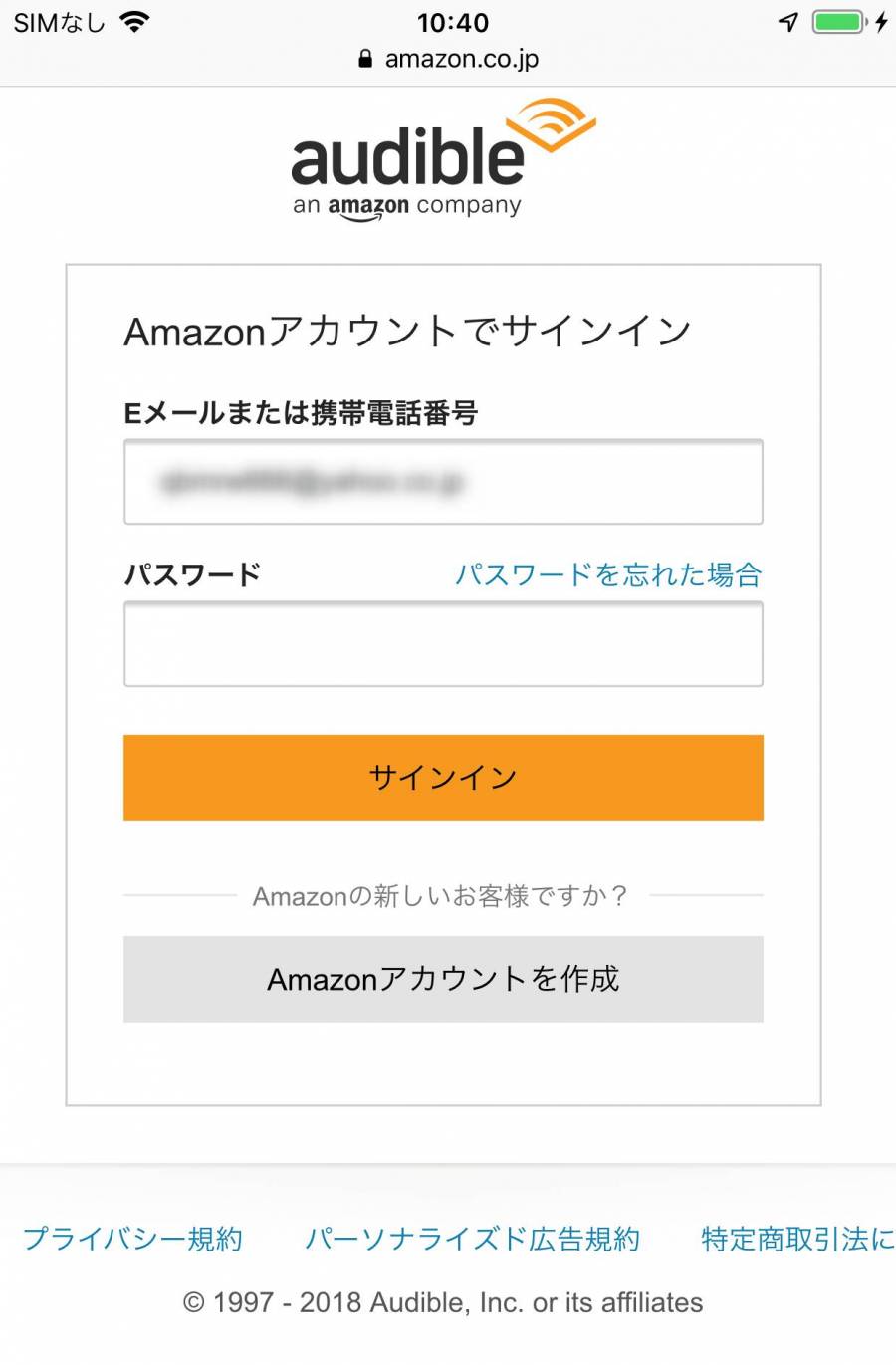Tap the charging bolt icon
This screenshot has width=896, height=1365.
coord(881,22)
